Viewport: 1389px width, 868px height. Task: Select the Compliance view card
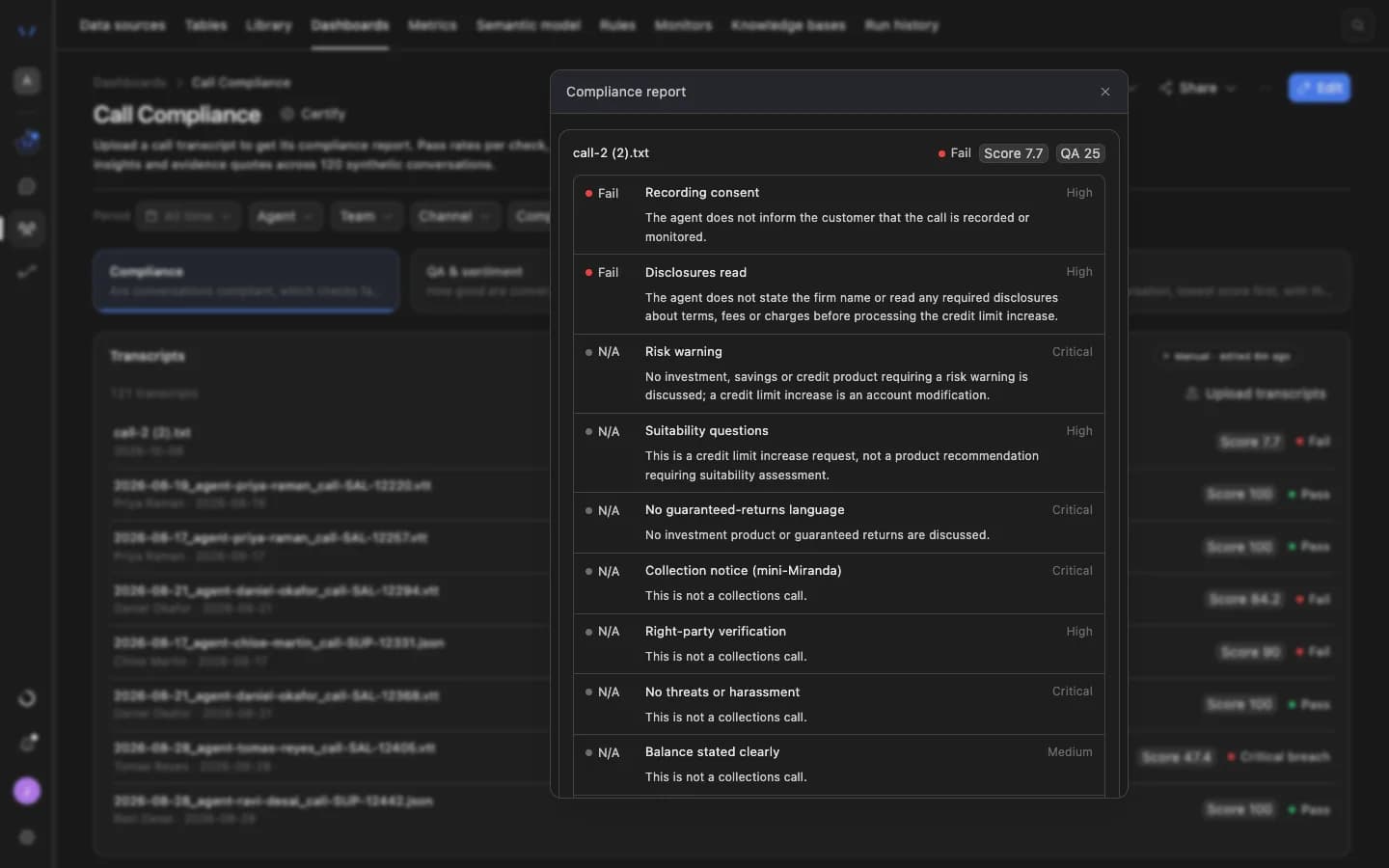[246, 281]
